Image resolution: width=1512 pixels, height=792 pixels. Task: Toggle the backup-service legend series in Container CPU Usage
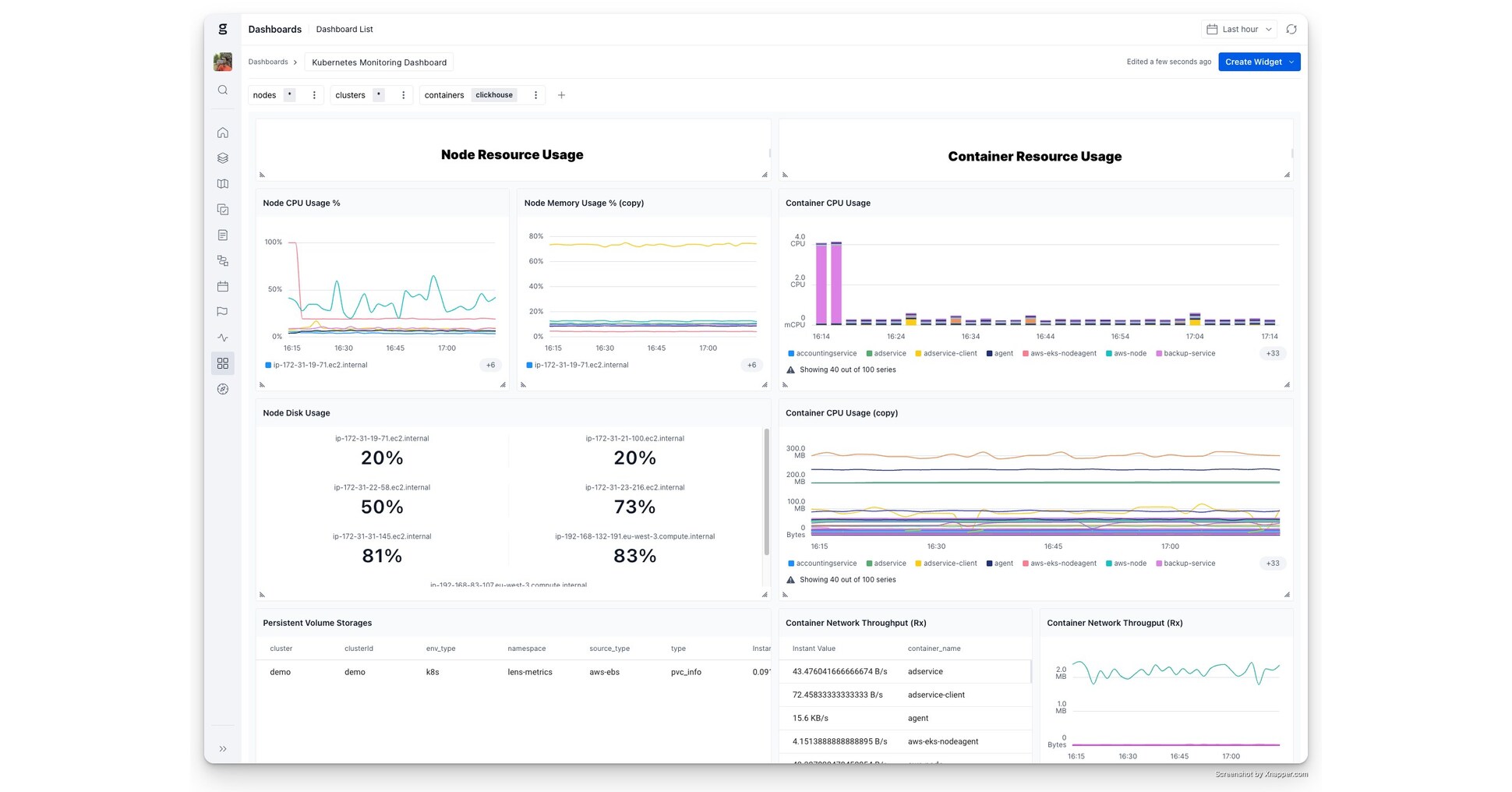tap(1185, 354)
